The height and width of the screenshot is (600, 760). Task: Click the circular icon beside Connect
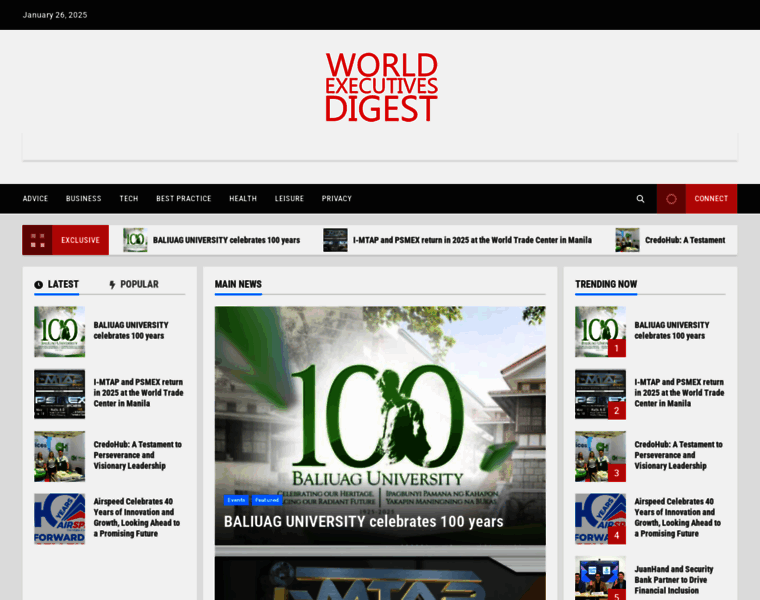(x=671, y=199)
